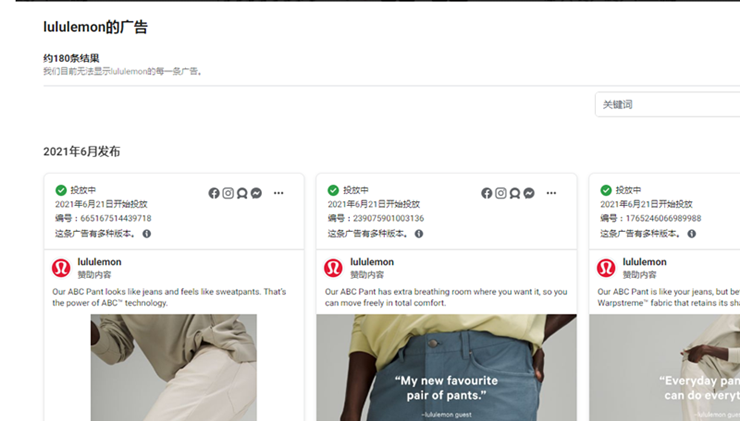Click the 约180条结果 results count
The width and height of the screenshot is (740, 421).
[x=71, y=59]
